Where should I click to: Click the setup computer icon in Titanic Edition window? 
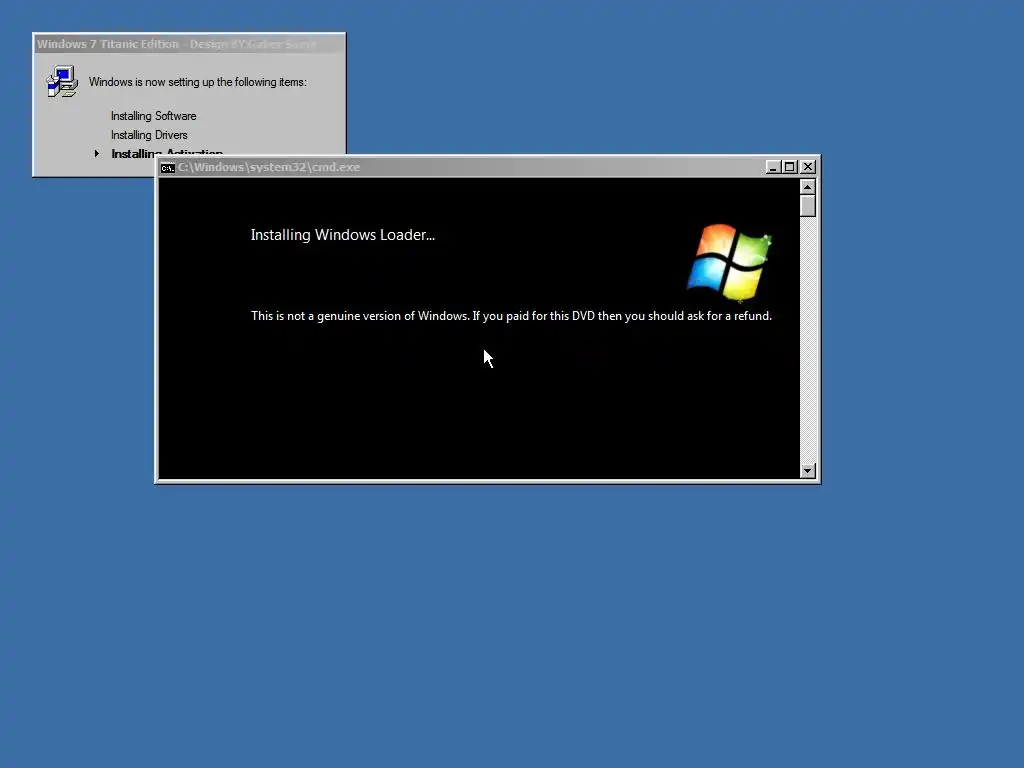pos(62,82)
